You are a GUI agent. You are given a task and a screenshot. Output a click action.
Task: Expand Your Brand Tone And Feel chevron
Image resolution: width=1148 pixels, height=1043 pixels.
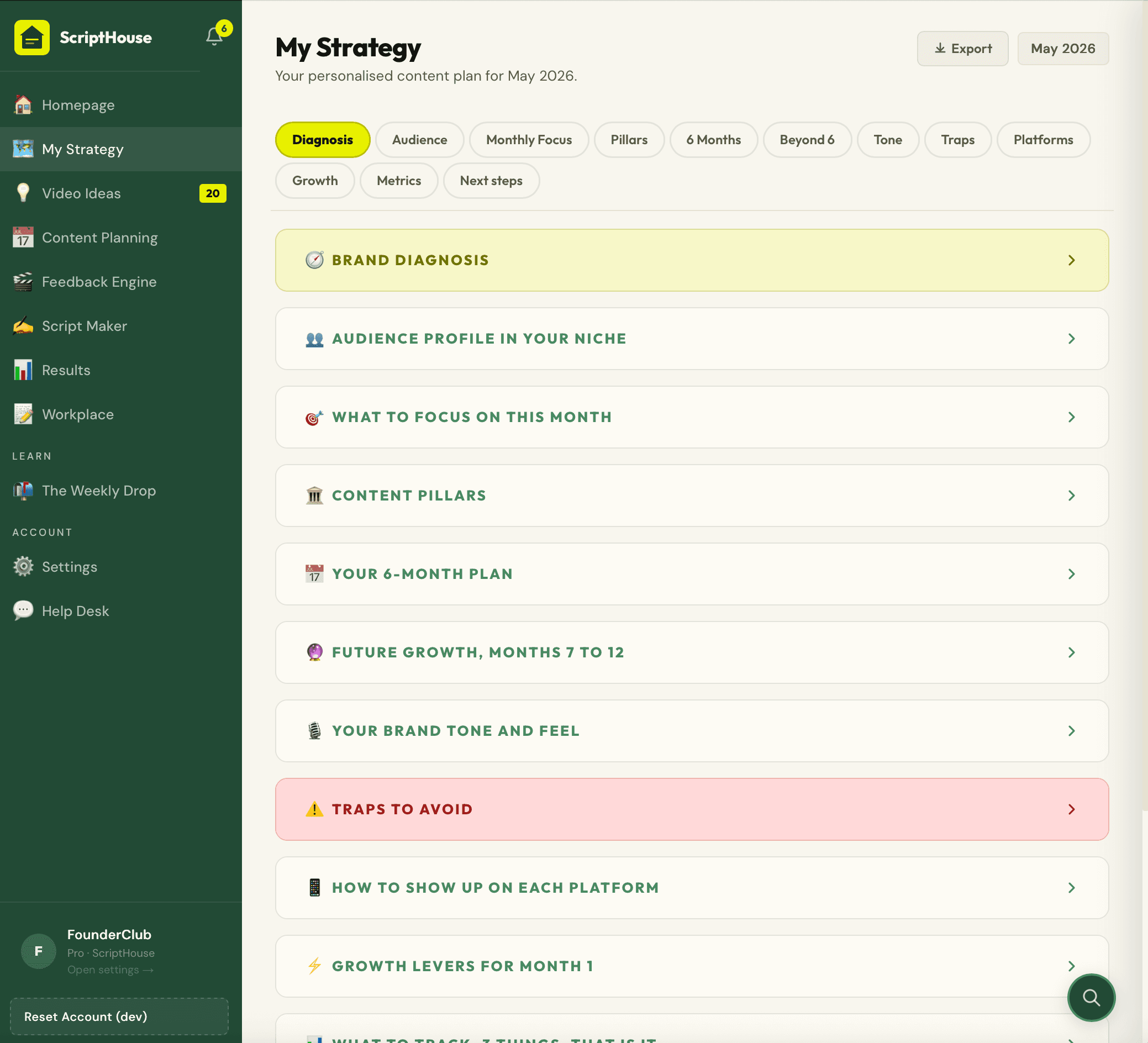pyautogui.click(x=1071, y=731)
